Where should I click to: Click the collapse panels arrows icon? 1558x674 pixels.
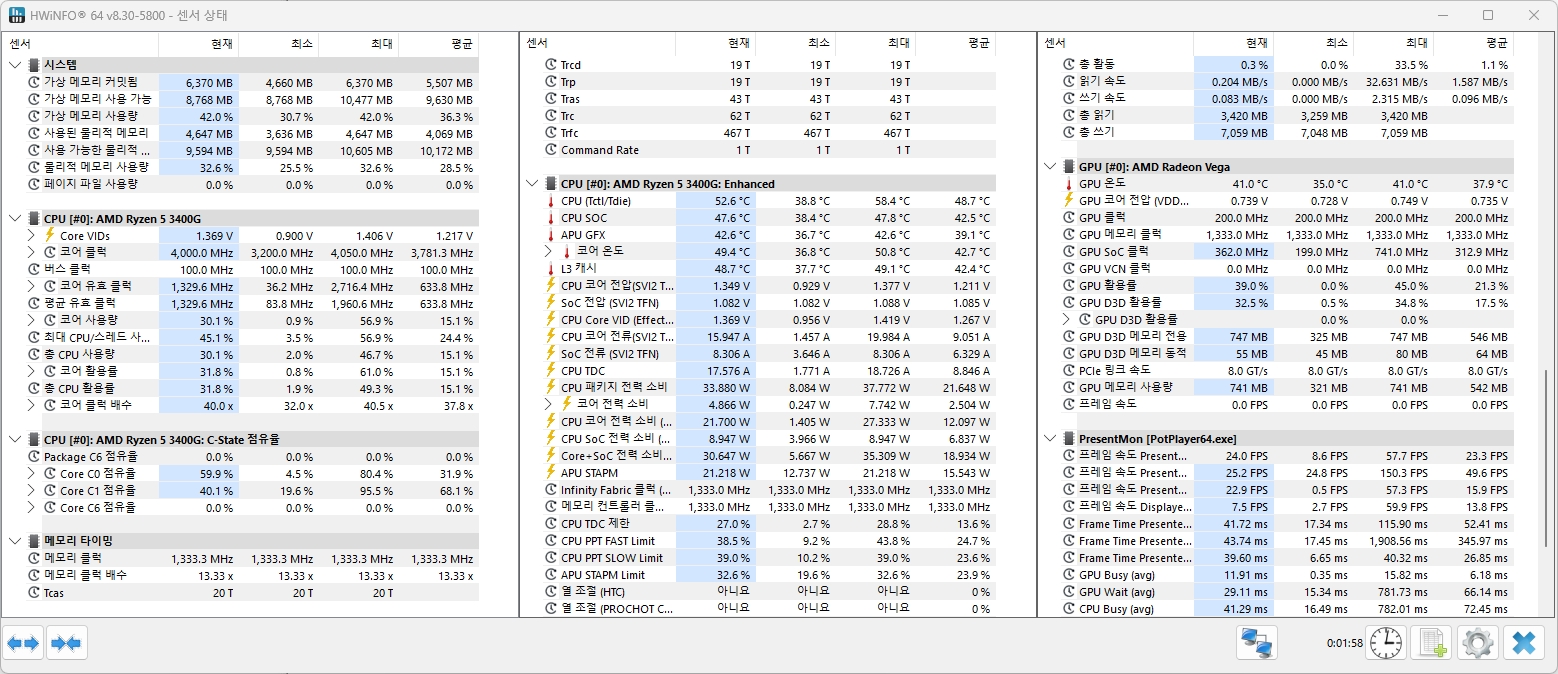tap(67, 643)
